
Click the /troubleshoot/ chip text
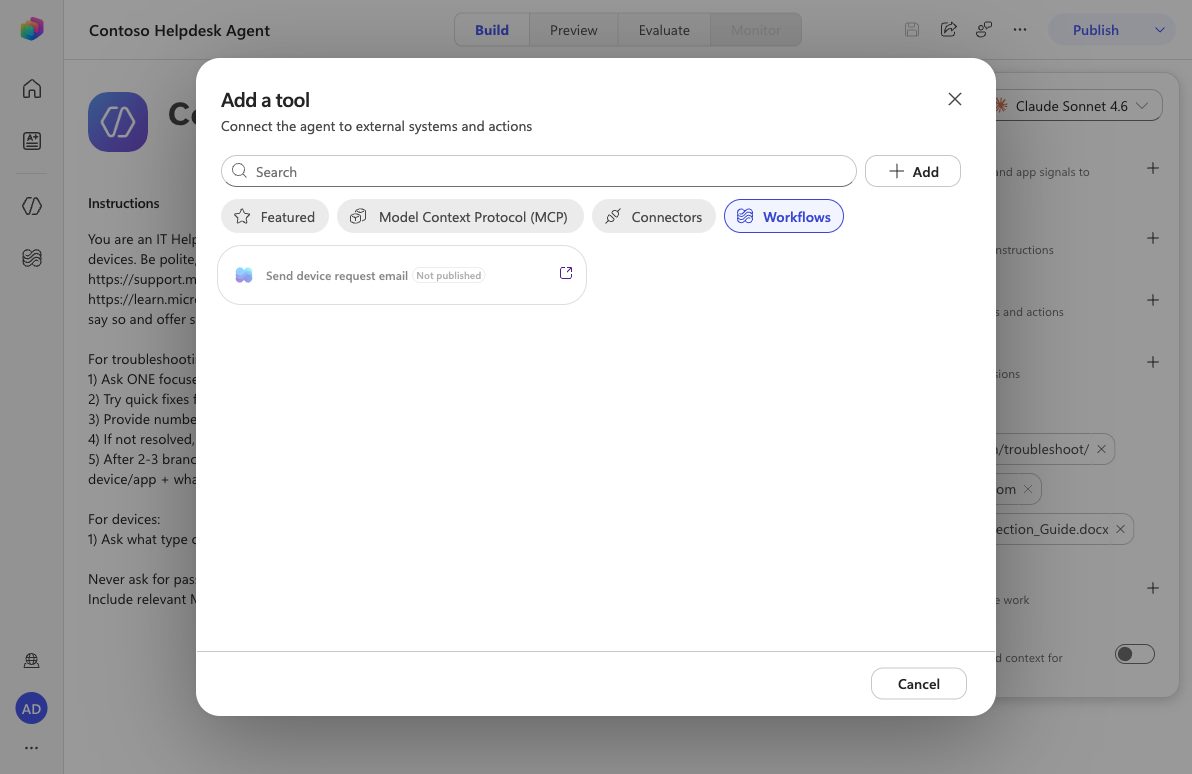click(1043, 449)
